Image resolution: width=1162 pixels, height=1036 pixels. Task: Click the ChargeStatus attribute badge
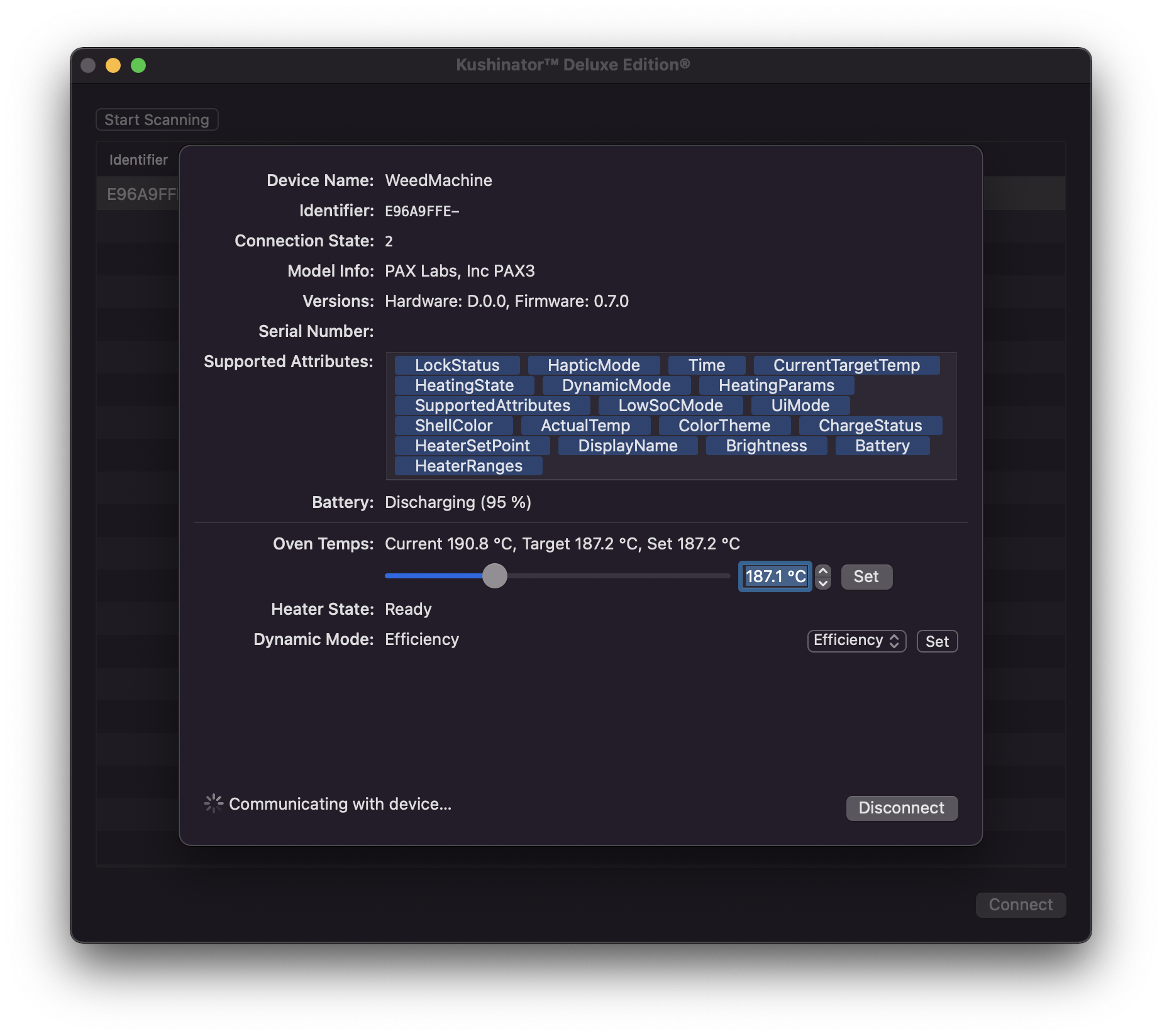click(x=870, y=425)
